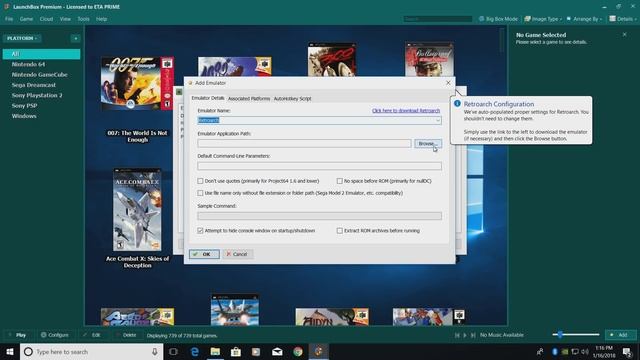Select Windows platform
This screenshot has height=360, width=640.
pos(24,116)
